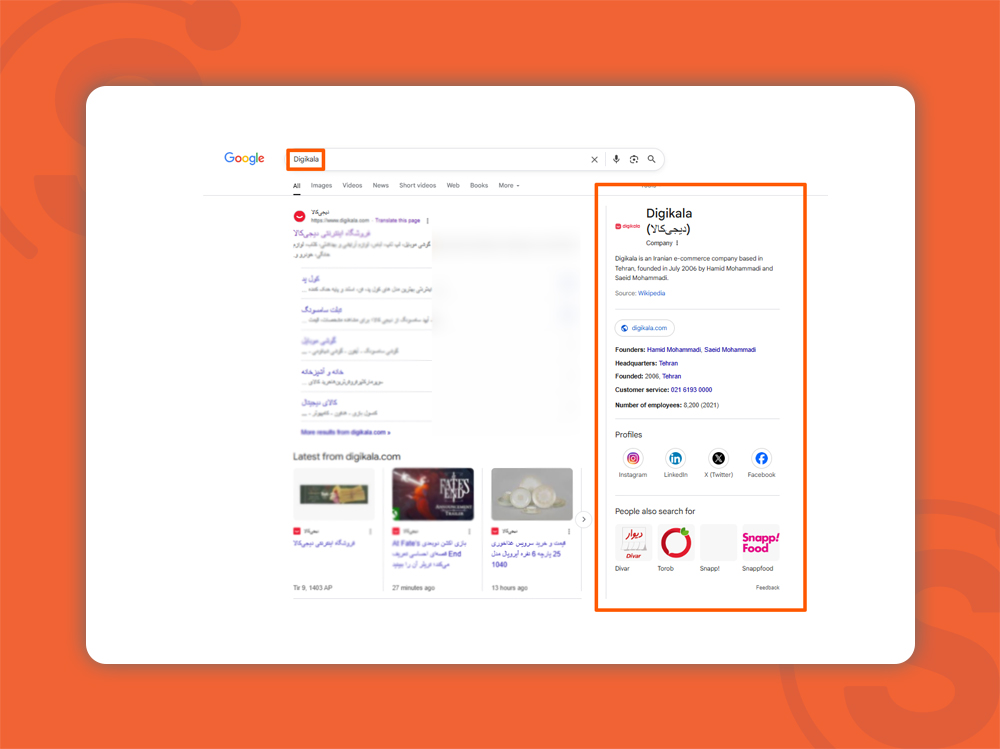
Task: Call customer service 021 6193 0000
Action: point(691,390)
